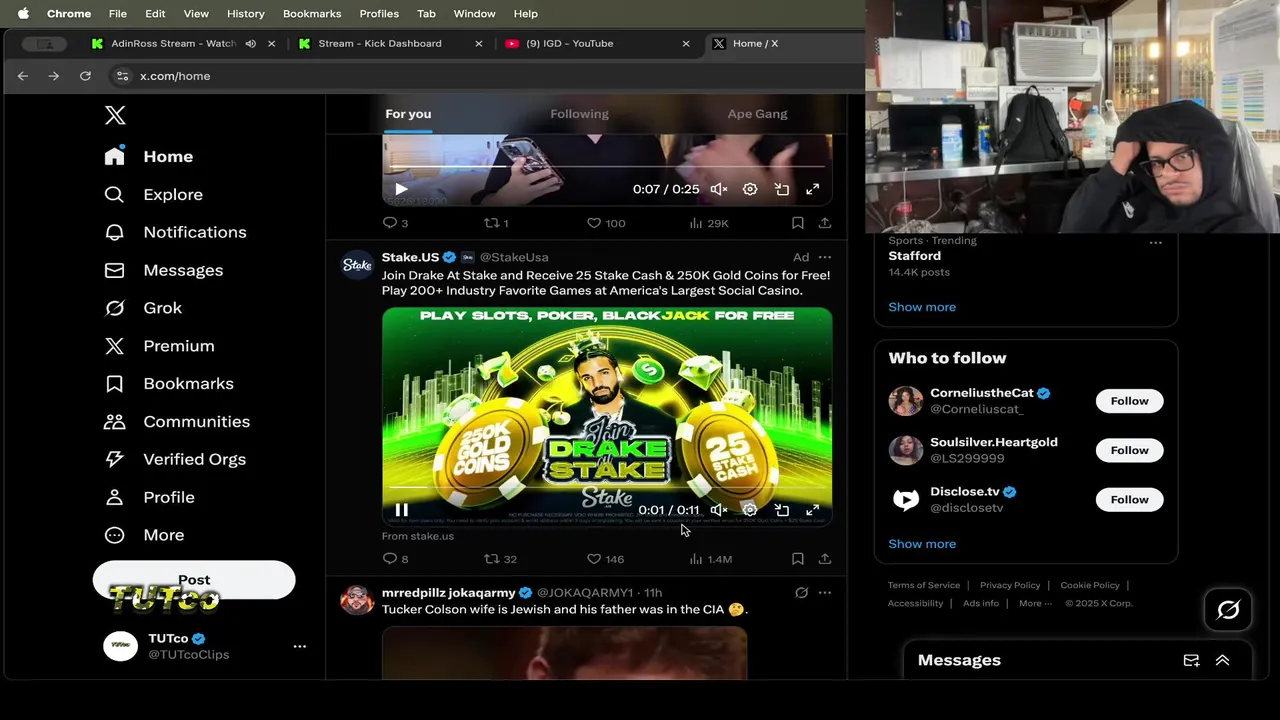Seek on the Stake ad video progress bar
The width and height of the screenshot is (1280, 720).
[x=607, y=489]
